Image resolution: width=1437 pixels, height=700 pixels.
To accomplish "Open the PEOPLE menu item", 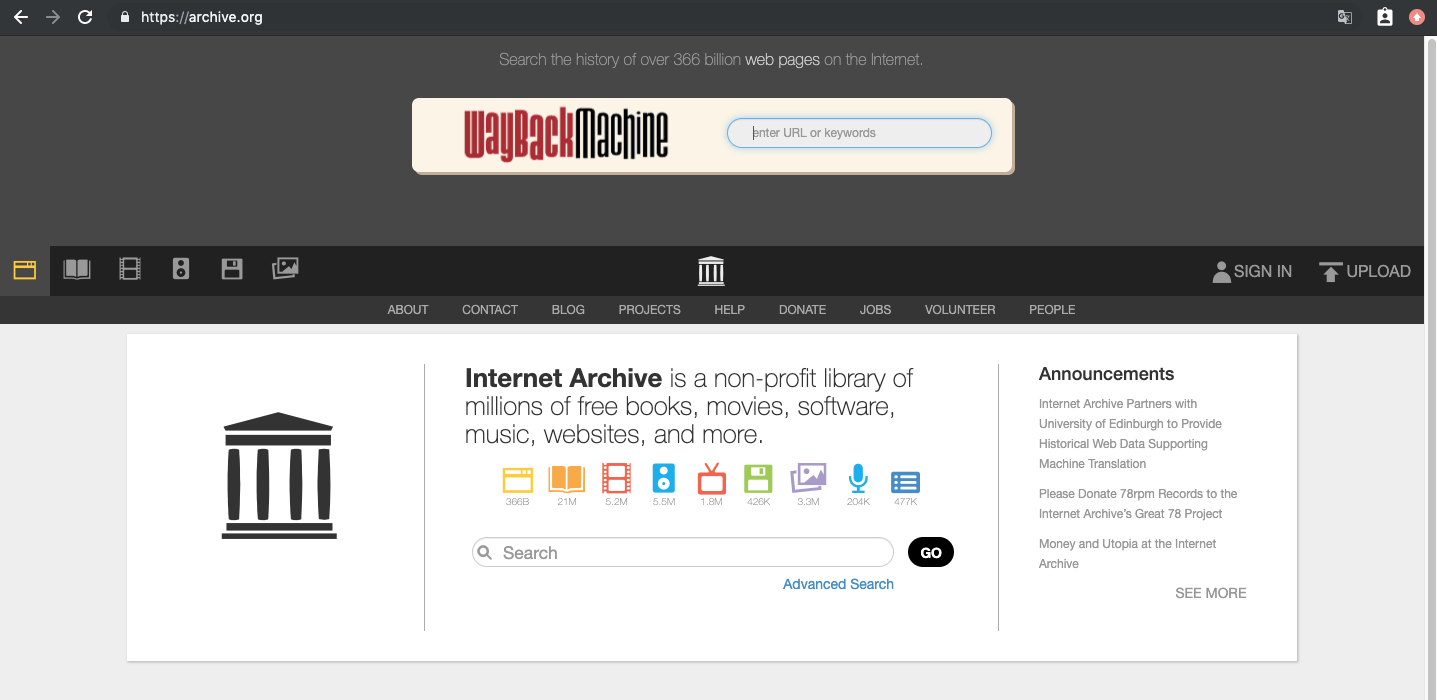I will pos(1052,310).
